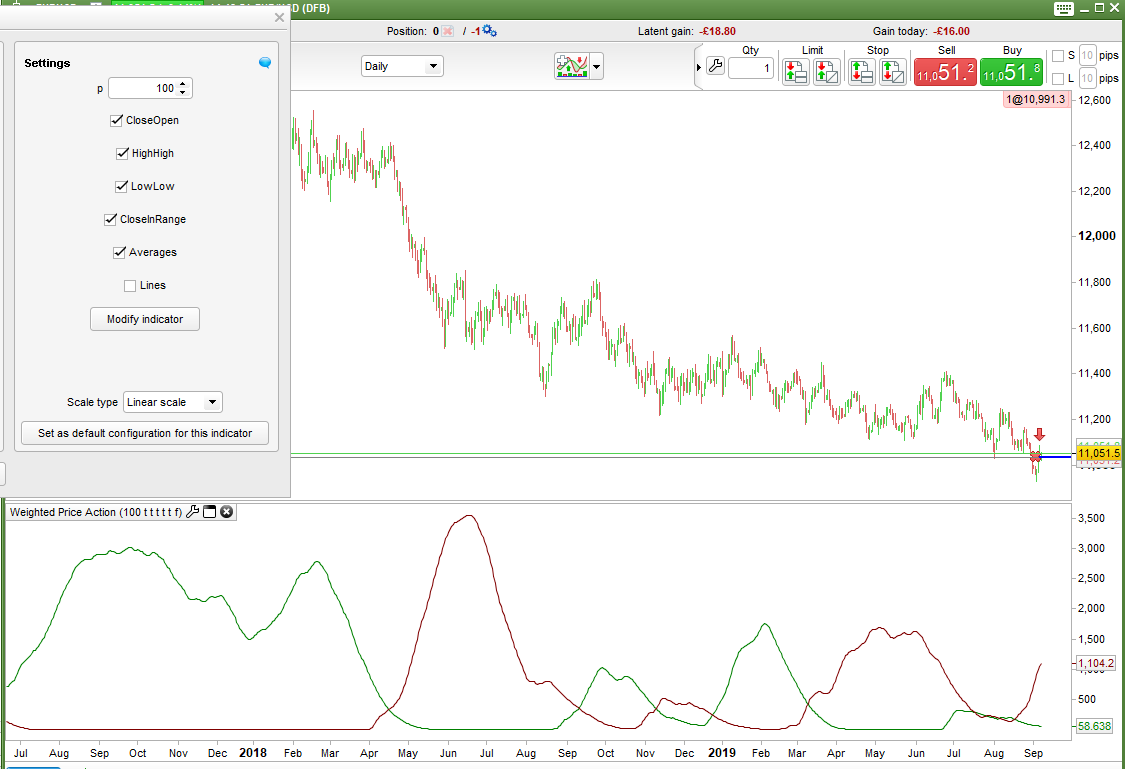The height and width of the screenshot is (769, 1125).
Task: Click the 2019 label on the time axis
Action: pyautogui.click(x=722, y=753)
